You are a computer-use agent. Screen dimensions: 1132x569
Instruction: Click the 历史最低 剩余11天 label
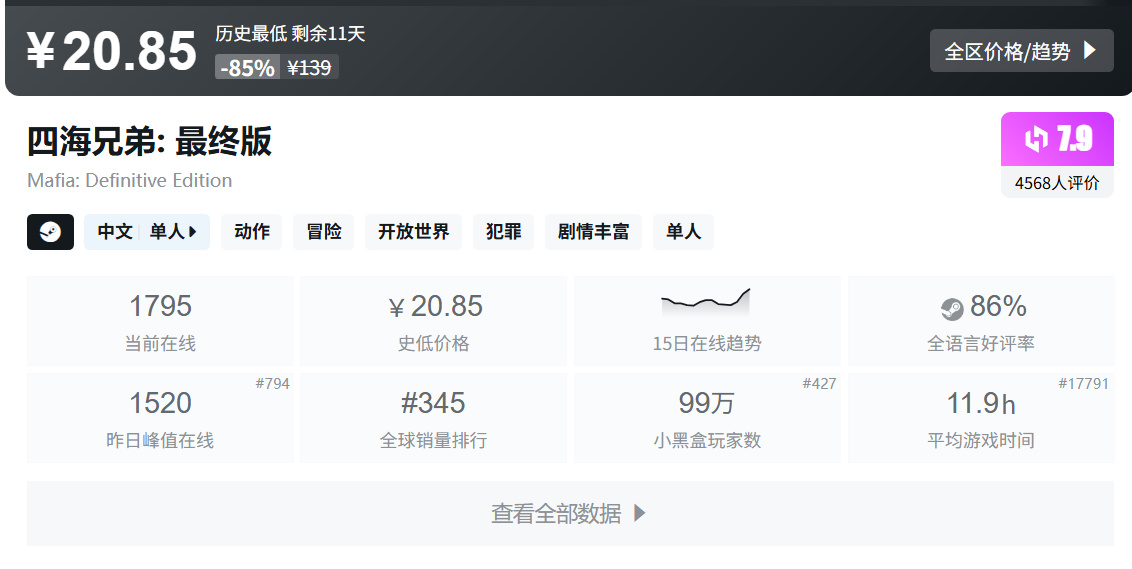click(x=290, y=33)
